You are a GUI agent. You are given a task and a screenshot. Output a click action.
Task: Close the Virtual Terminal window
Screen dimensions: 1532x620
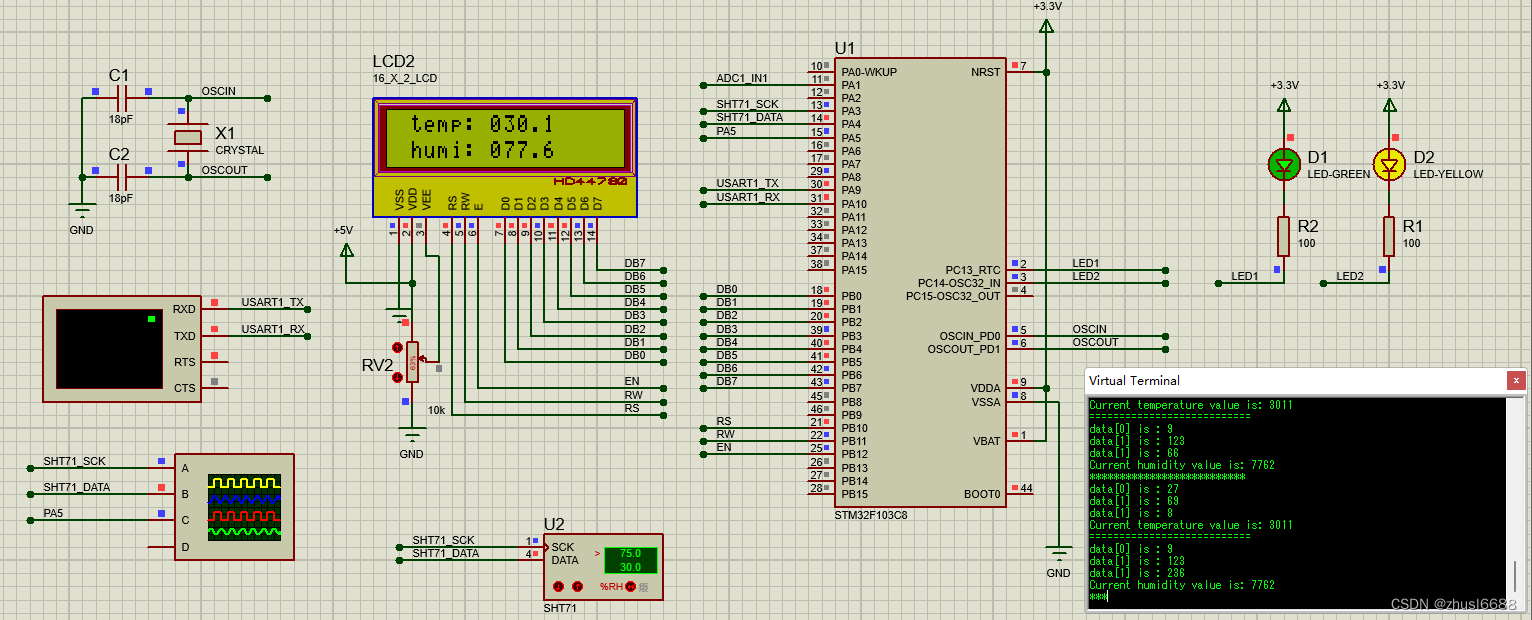(1518, 380)
